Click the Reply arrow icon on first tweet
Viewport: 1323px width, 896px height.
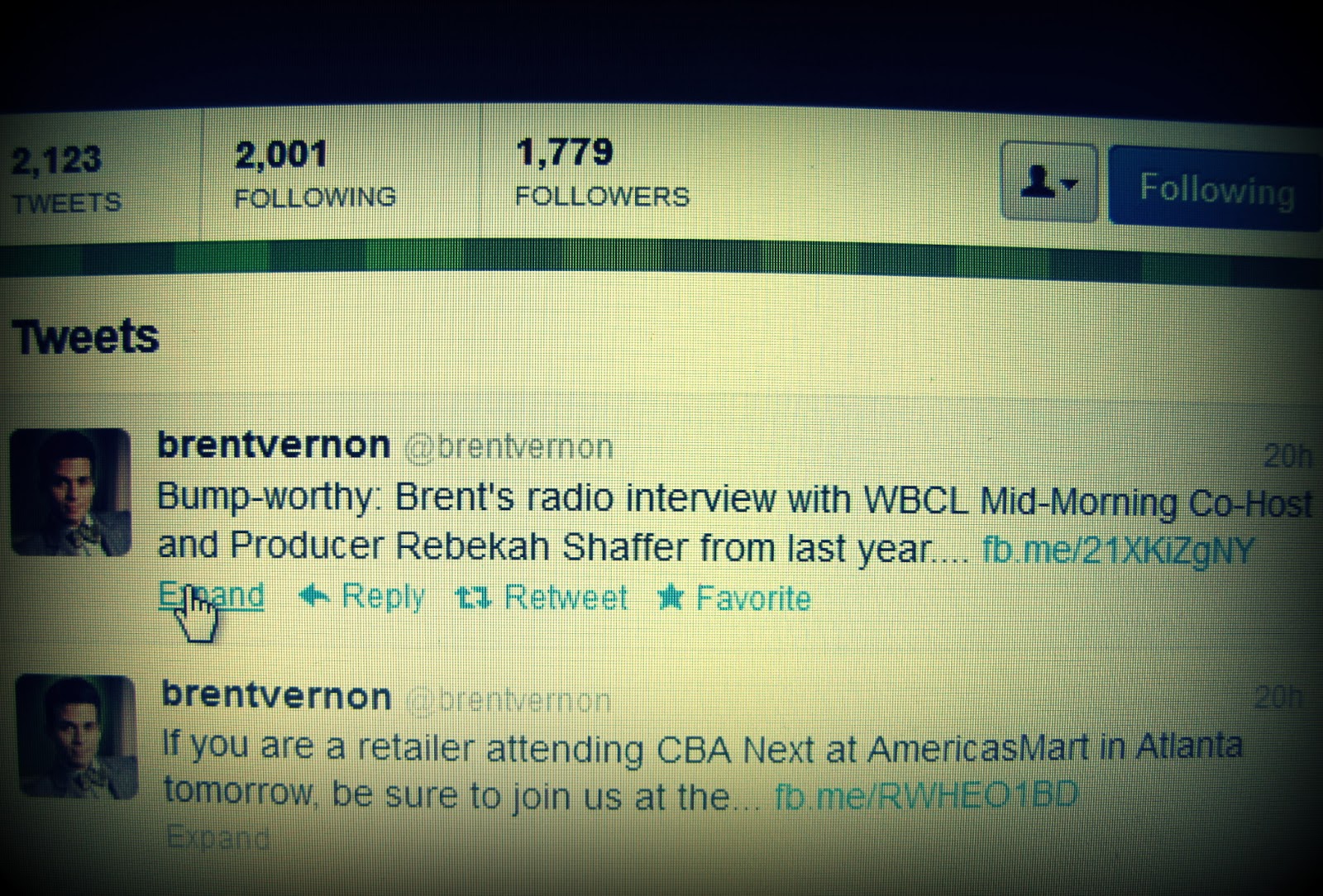314,596
